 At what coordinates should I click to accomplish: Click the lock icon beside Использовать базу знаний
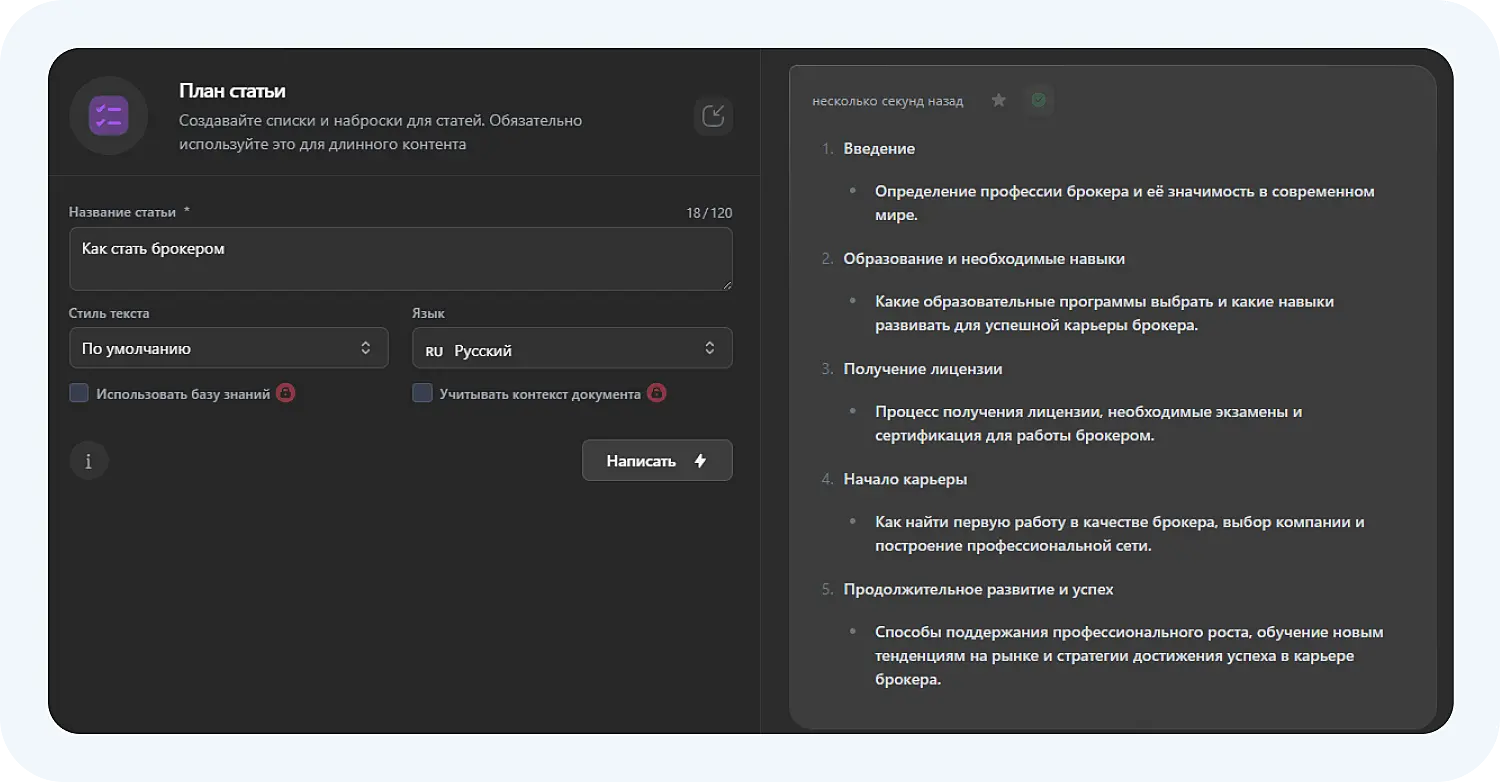285,393
